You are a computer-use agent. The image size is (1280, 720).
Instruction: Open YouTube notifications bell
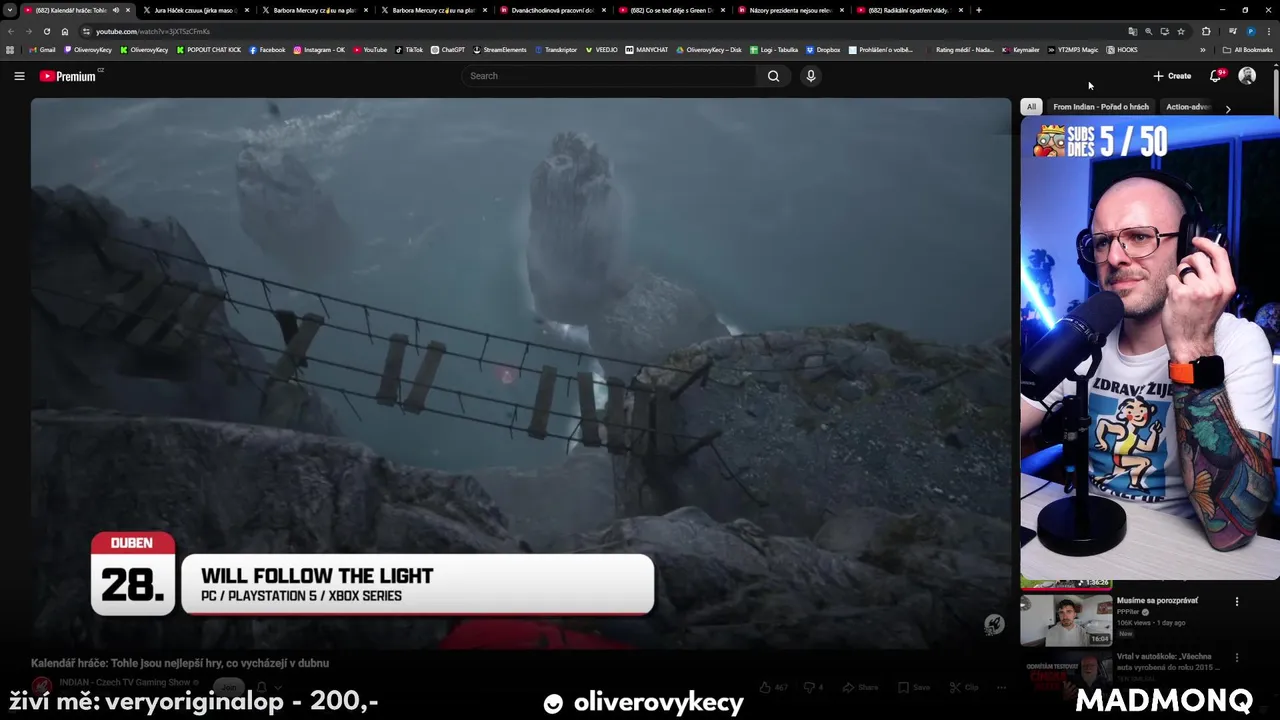click(1215, 76)
